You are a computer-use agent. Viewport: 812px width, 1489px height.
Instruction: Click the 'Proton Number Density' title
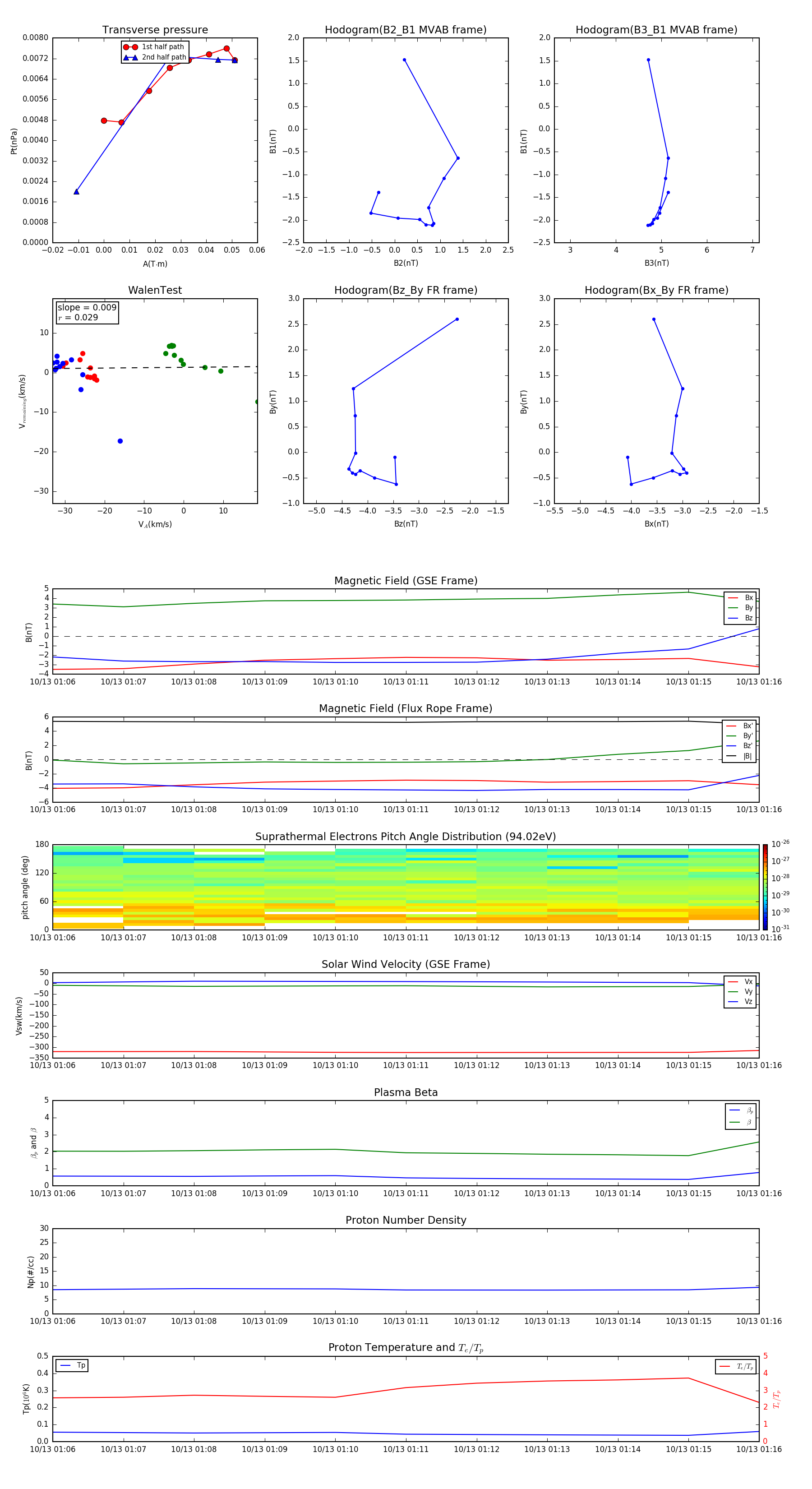coord(406,1220)
